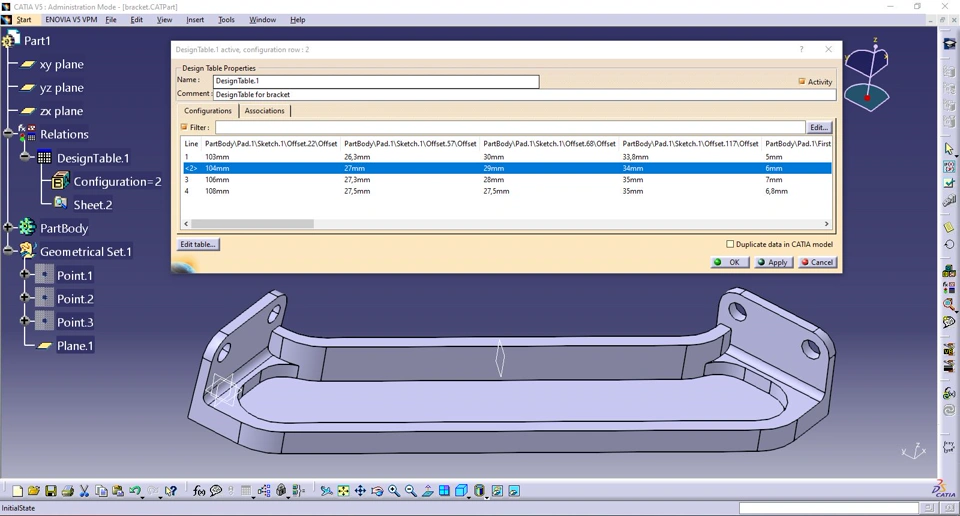Open the Formula f(x) tool
Screen dimensions: 960x516
coord(199,491)
